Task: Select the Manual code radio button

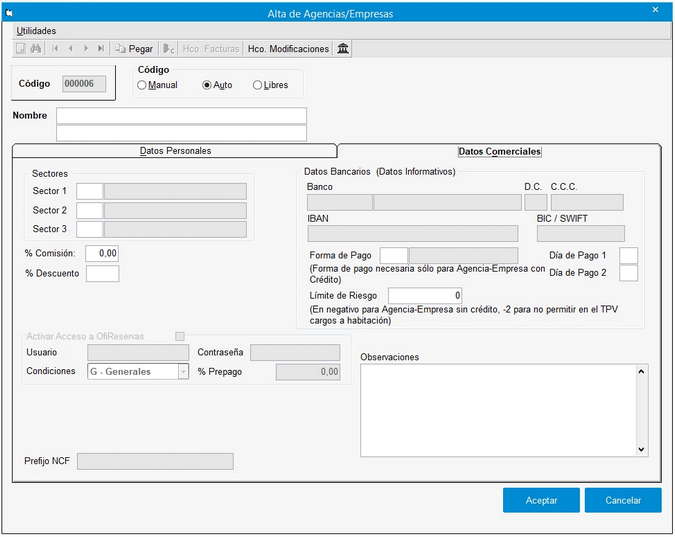Action: pos(142,85)
